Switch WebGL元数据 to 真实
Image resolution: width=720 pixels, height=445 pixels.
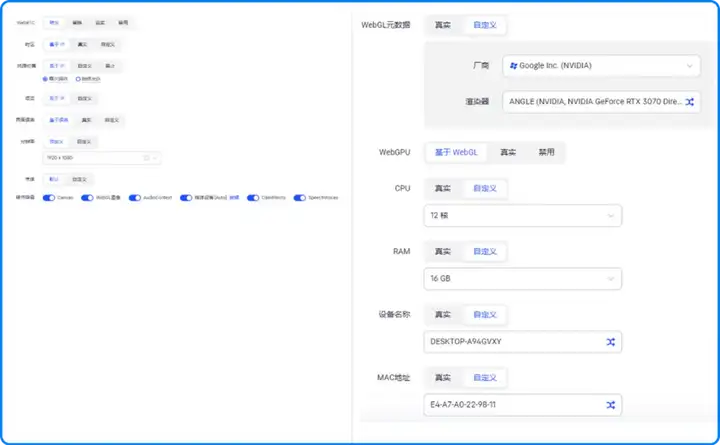[443, 25]
